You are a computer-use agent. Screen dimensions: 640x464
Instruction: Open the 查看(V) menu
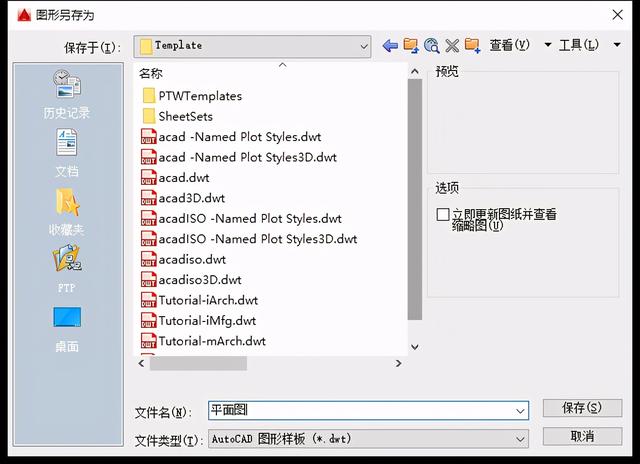tap(509, 45)
